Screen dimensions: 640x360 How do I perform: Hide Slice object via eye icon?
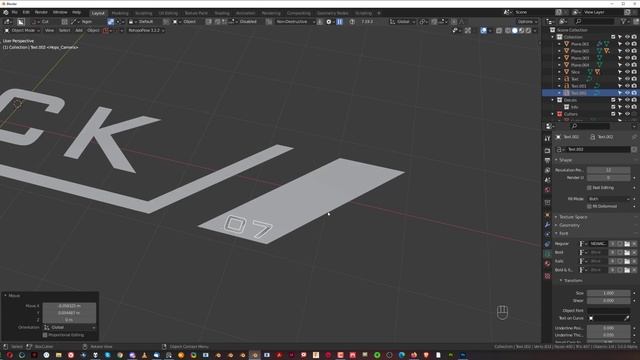coord(627,72)
